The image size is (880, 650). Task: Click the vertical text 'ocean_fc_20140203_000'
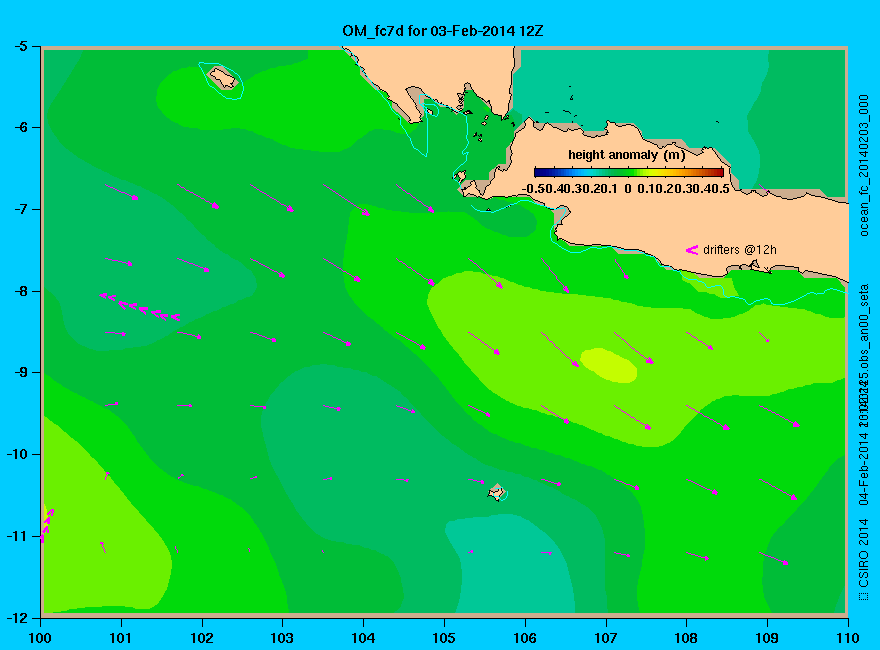tap(864, 166)
